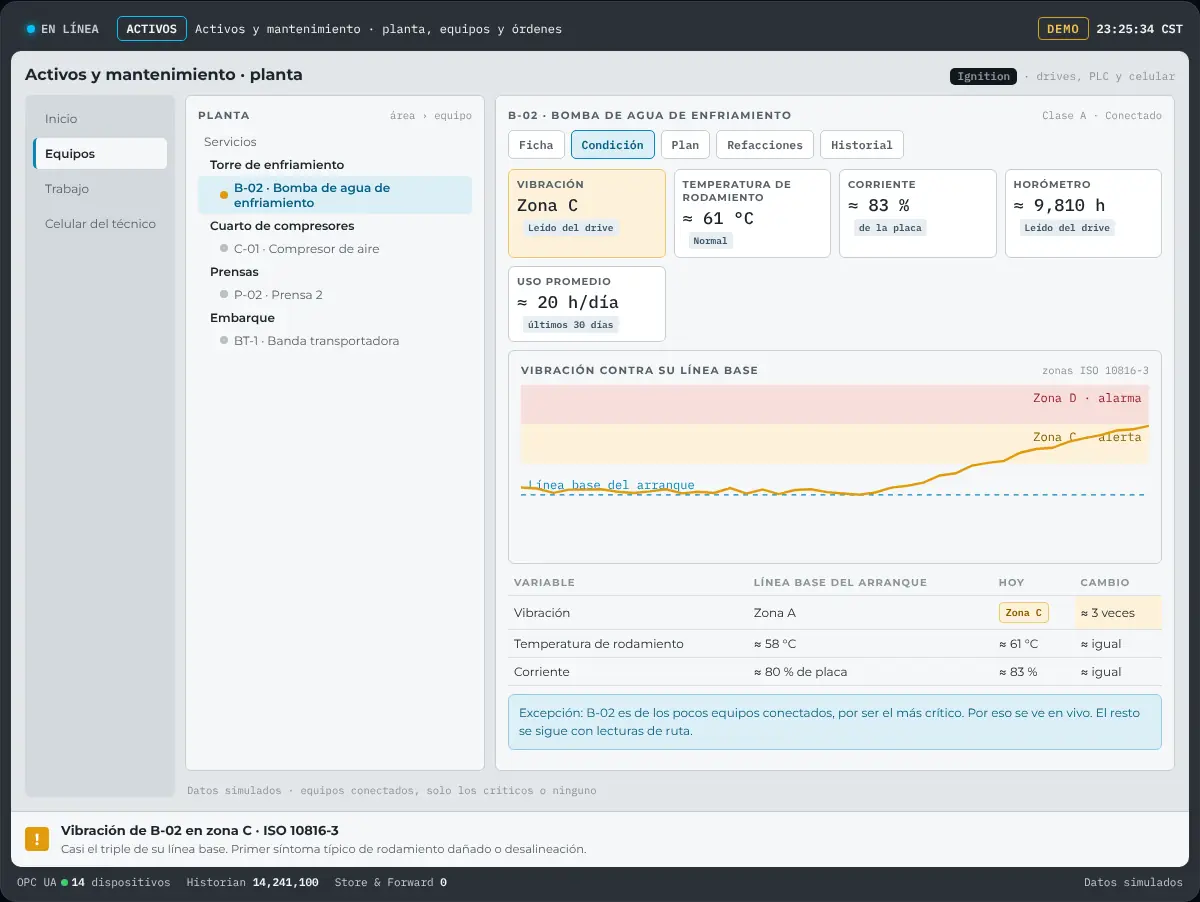
Task: Click the Uso promedio 20 h/día card
Action: (587, 304)
